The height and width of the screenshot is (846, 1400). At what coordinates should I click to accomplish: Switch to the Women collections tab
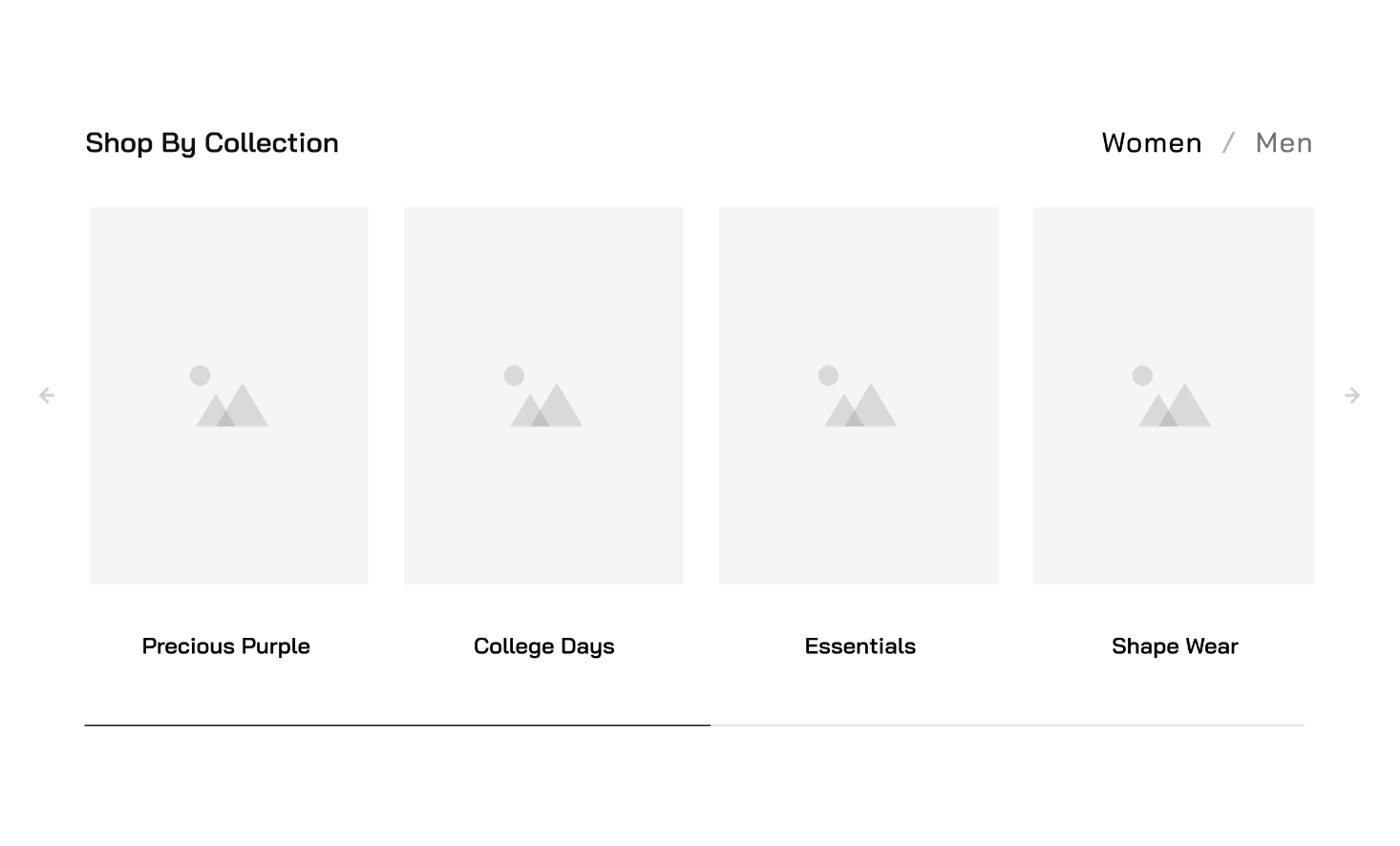coord(1151,143)
